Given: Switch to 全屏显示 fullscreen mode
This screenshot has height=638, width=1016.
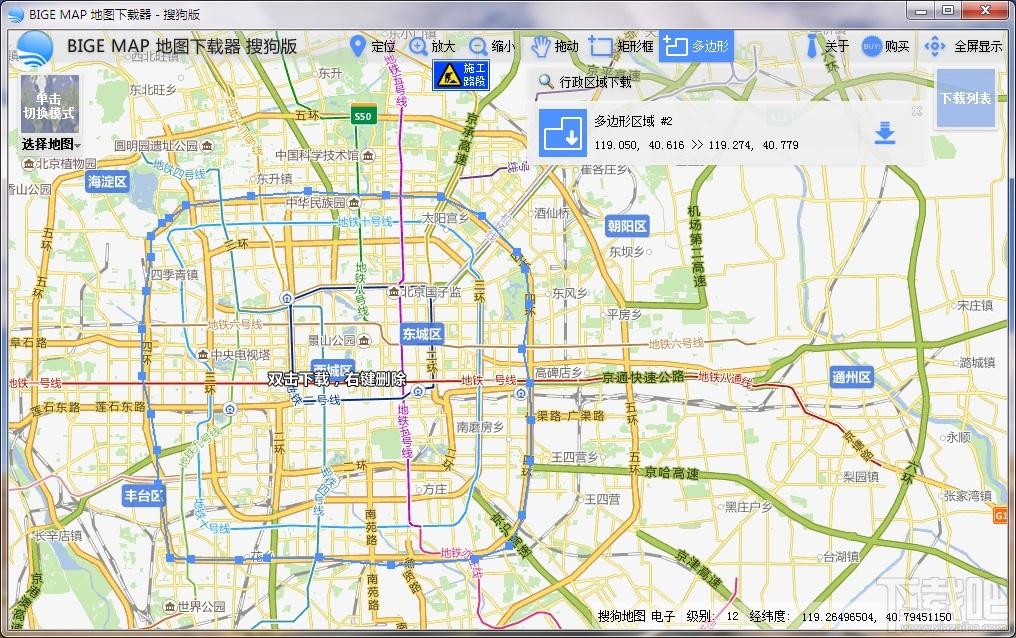Looking at the screenshot, I should (964, 46).
